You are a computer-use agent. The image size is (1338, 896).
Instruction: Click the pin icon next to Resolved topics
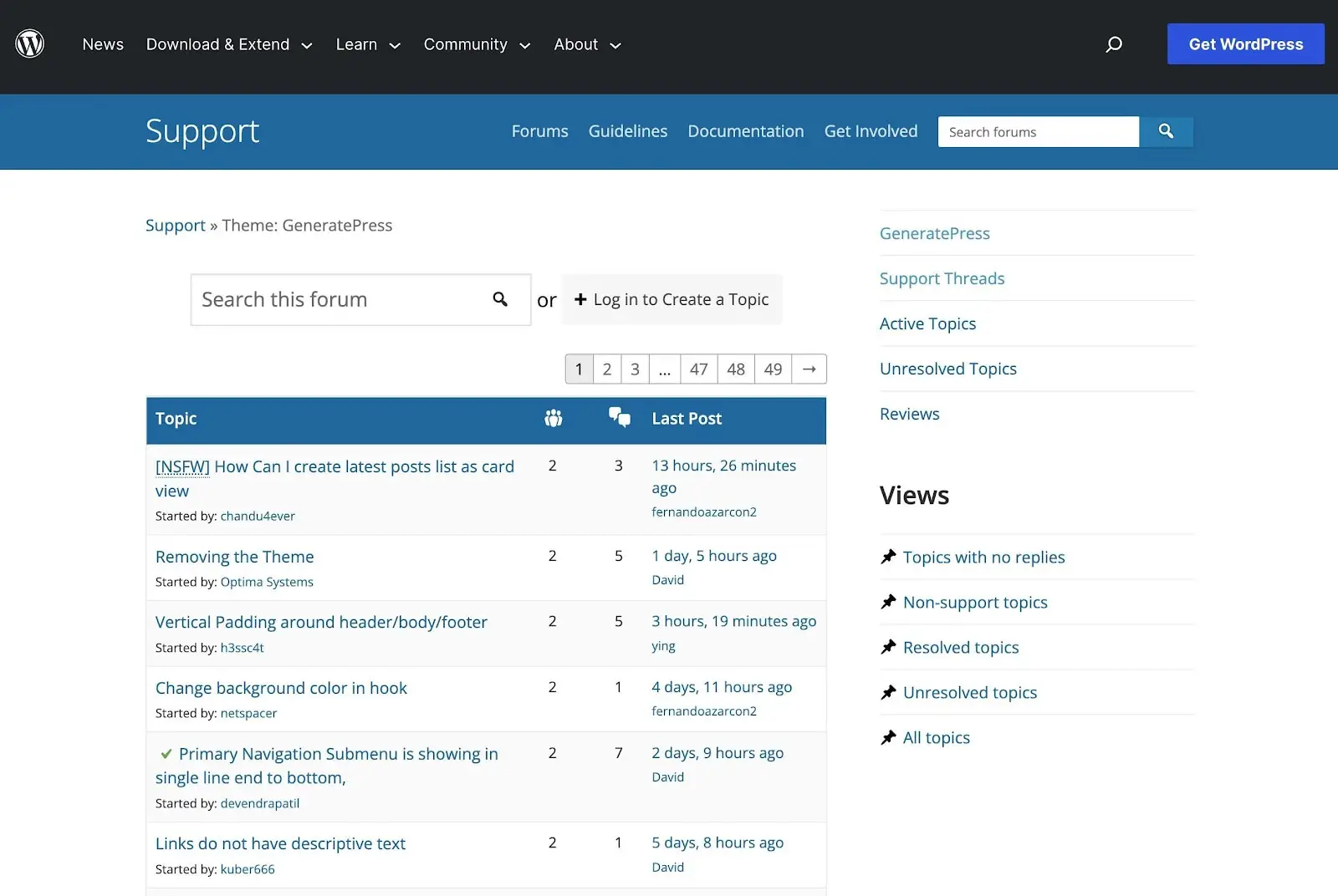[x=888, y=647]
